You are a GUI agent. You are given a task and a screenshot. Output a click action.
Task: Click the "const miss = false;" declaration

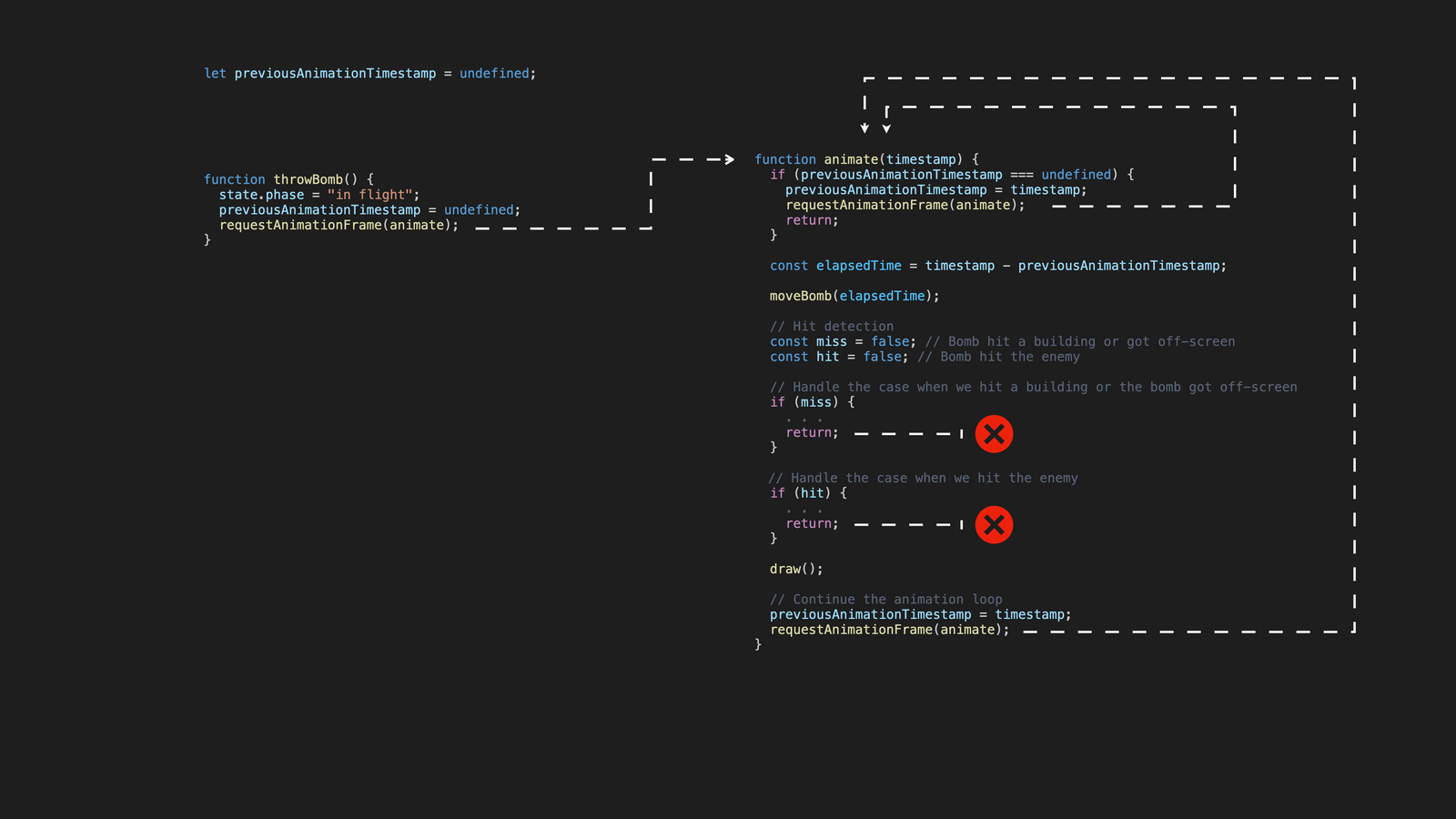(844, 342)
